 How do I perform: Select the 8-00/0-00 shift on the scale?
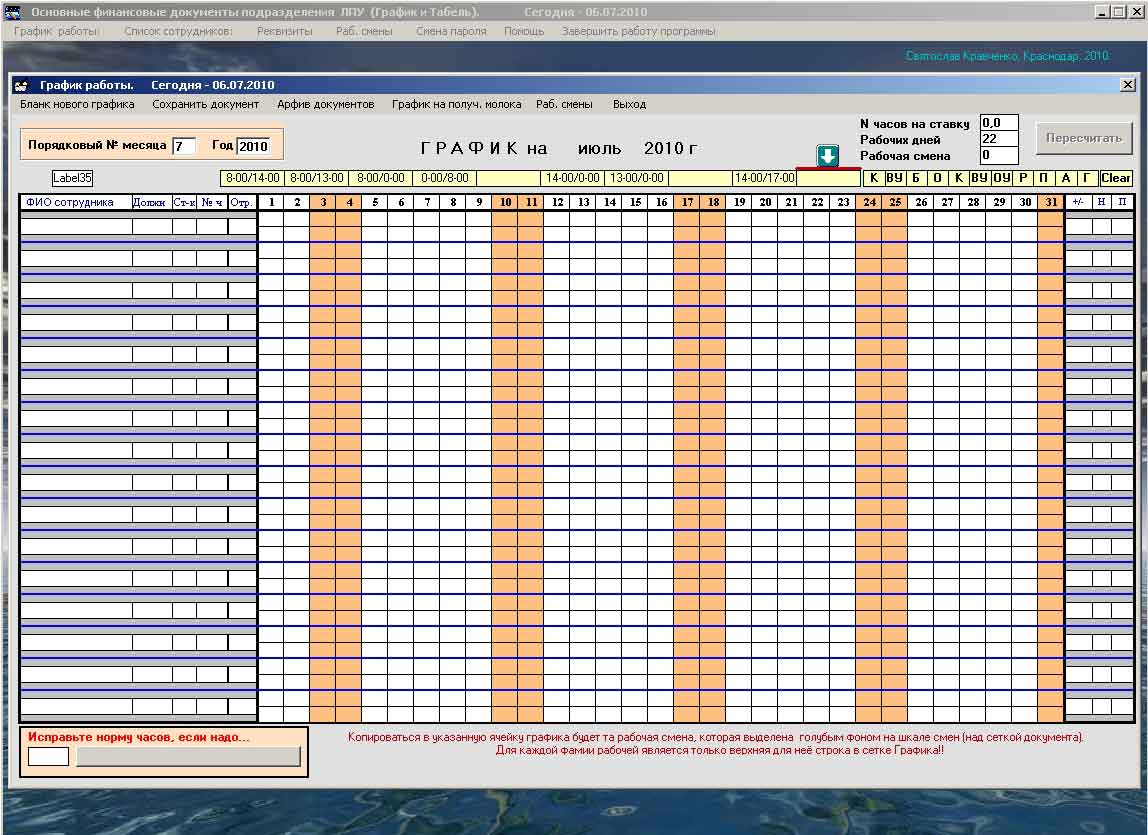[x=381, y=178]
